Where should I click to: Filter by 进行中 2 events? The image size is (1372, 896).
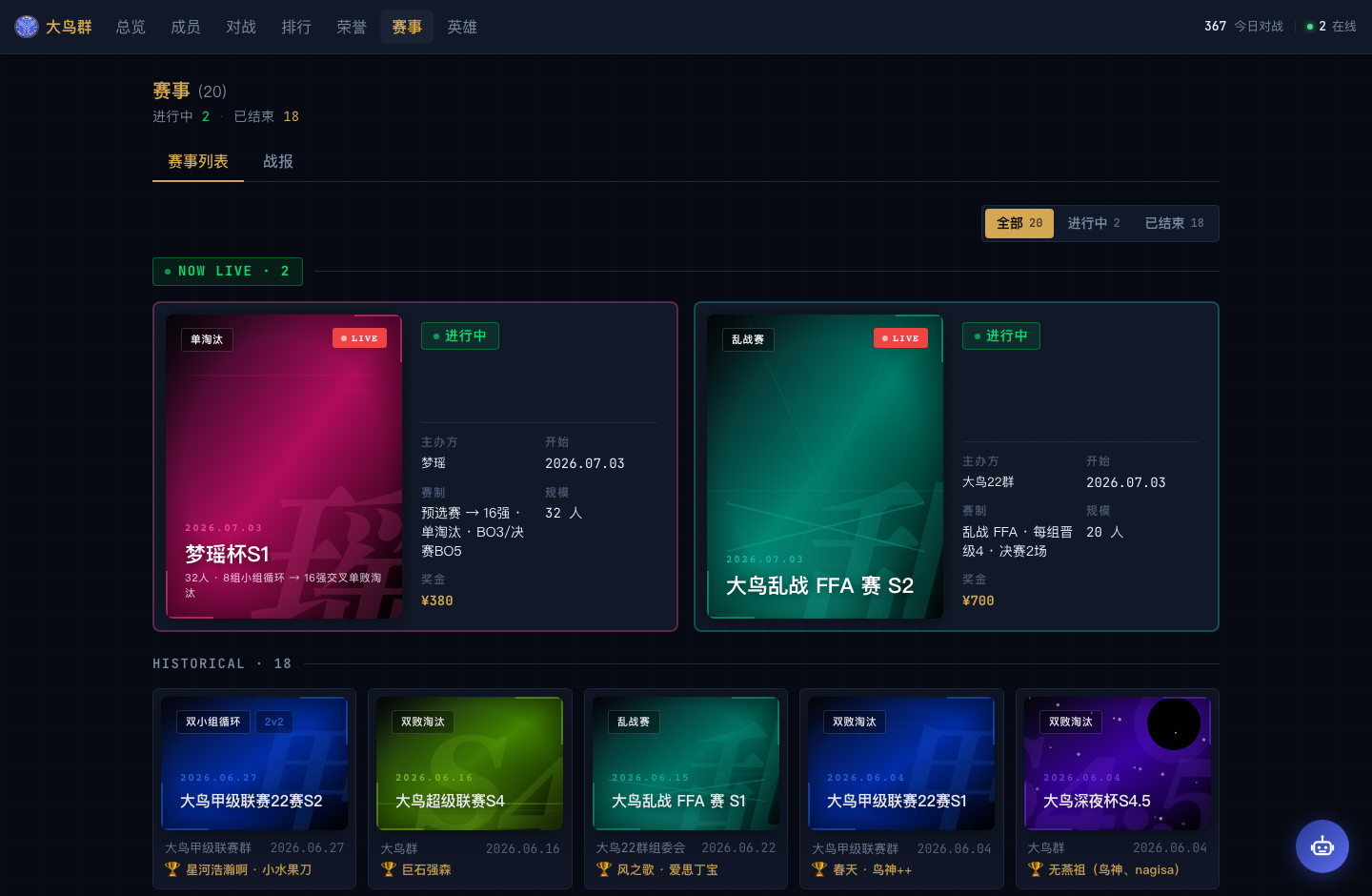coord(1094,223)
